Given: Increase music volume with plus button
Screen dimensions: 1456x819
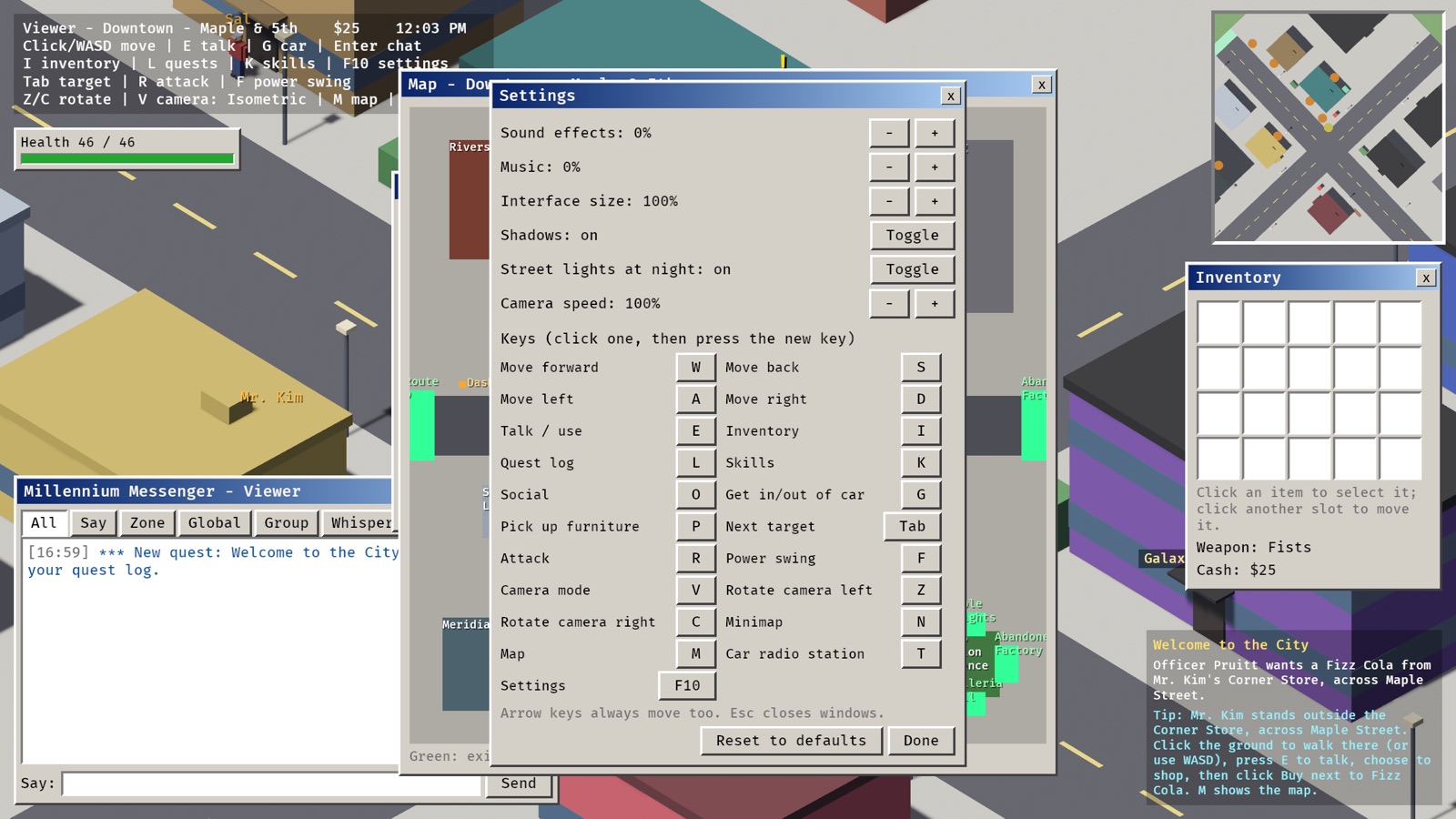Looking at the screenshot, I should click(x=935, y=167).
